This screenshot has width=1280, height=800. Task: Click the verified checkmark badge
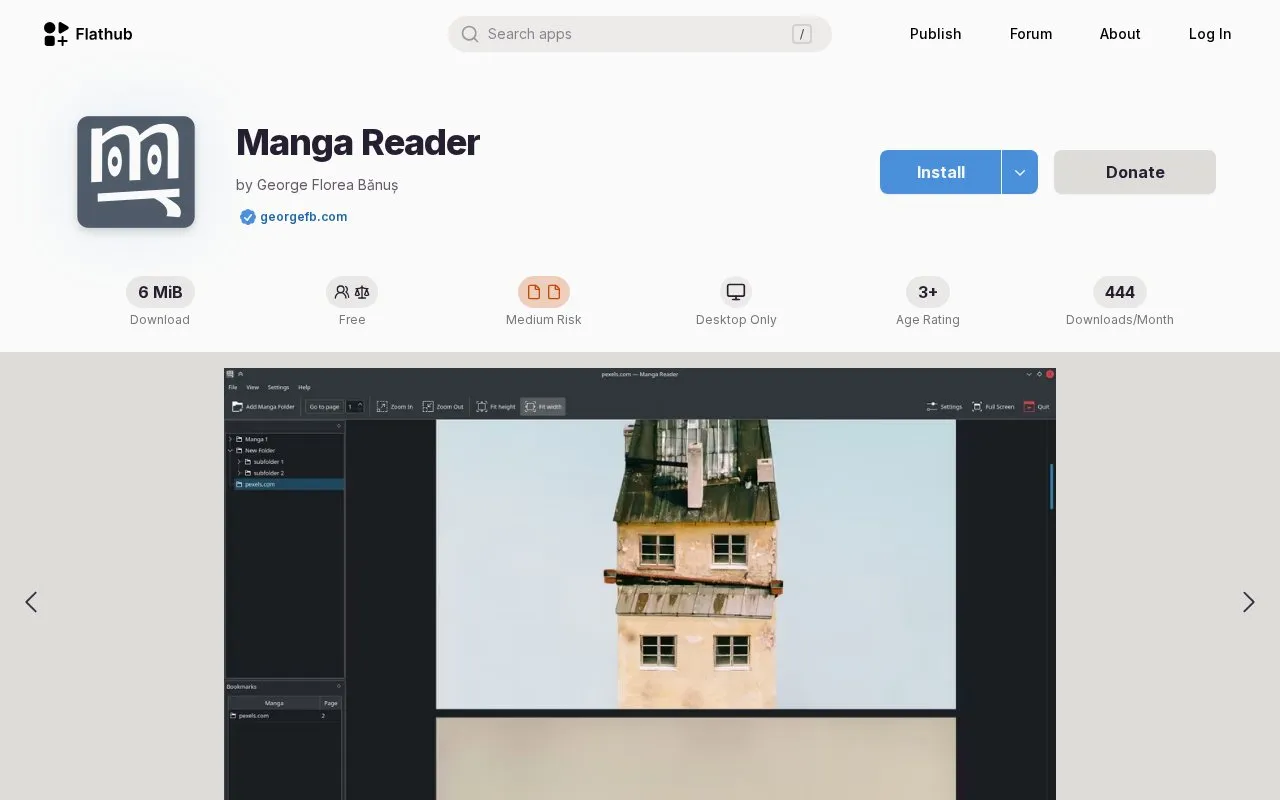pos(247,217)
